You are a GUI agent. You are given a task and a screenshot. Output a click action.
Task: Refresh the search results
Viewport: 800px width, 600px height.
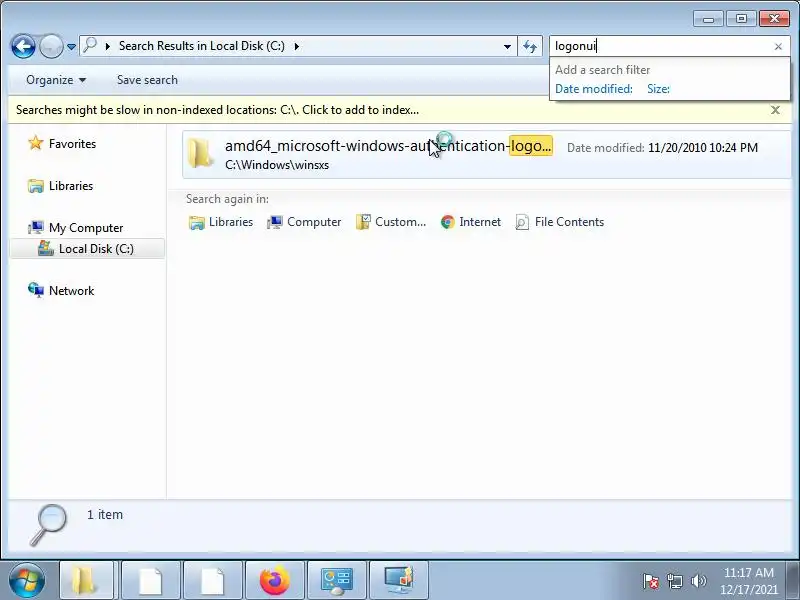click(x=530, y=46)
